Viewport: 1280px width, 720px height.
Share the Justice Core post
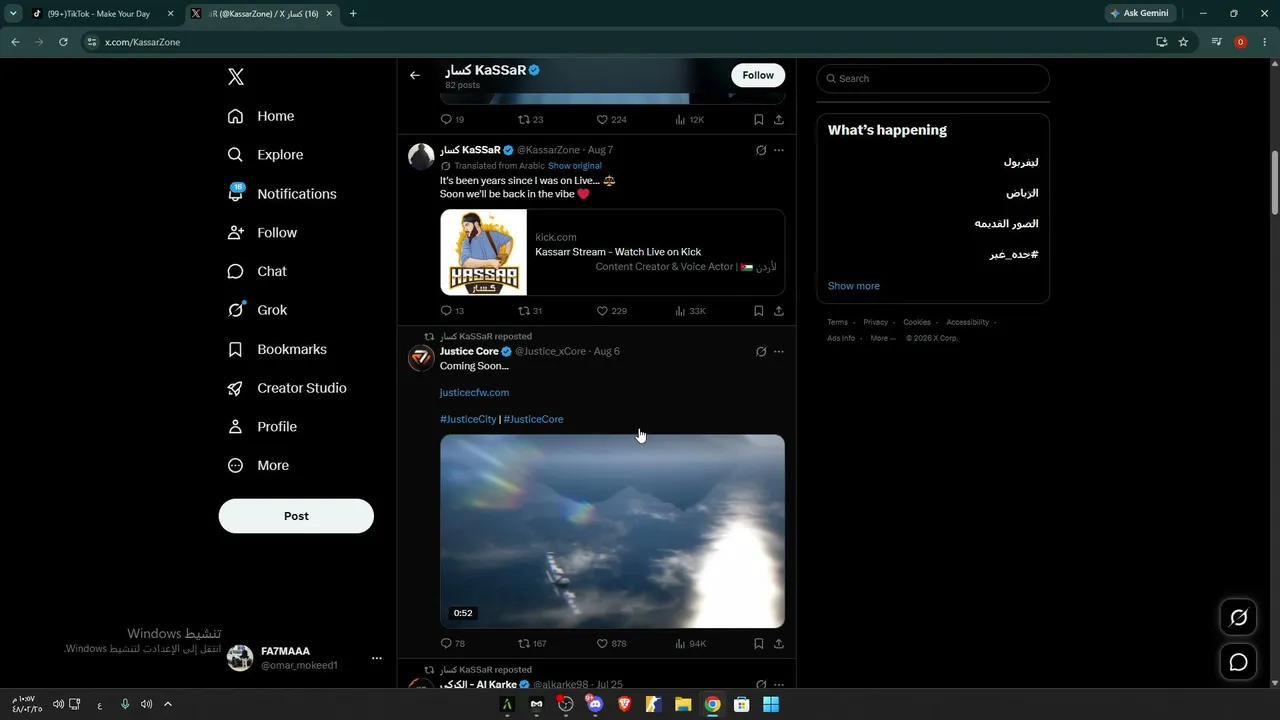point(779,644)
